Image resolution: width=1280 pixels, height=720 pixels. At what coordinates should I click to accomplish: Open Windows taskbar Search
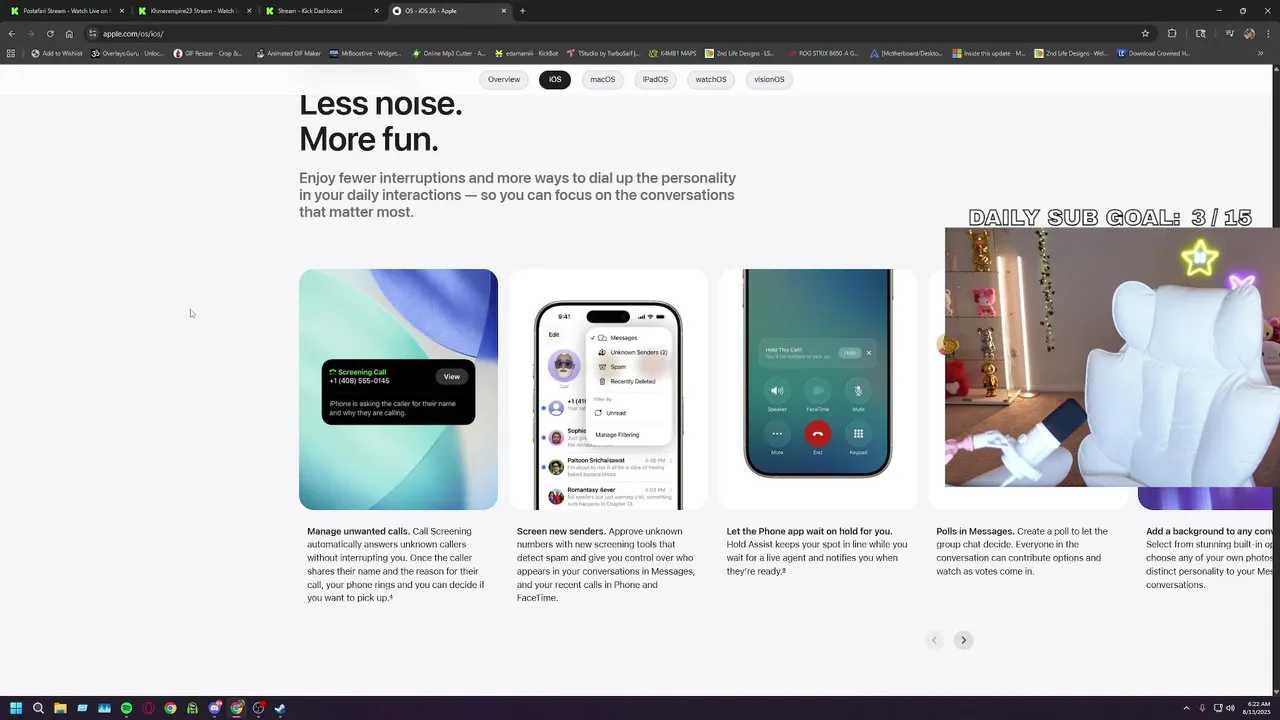pos(38,708)
